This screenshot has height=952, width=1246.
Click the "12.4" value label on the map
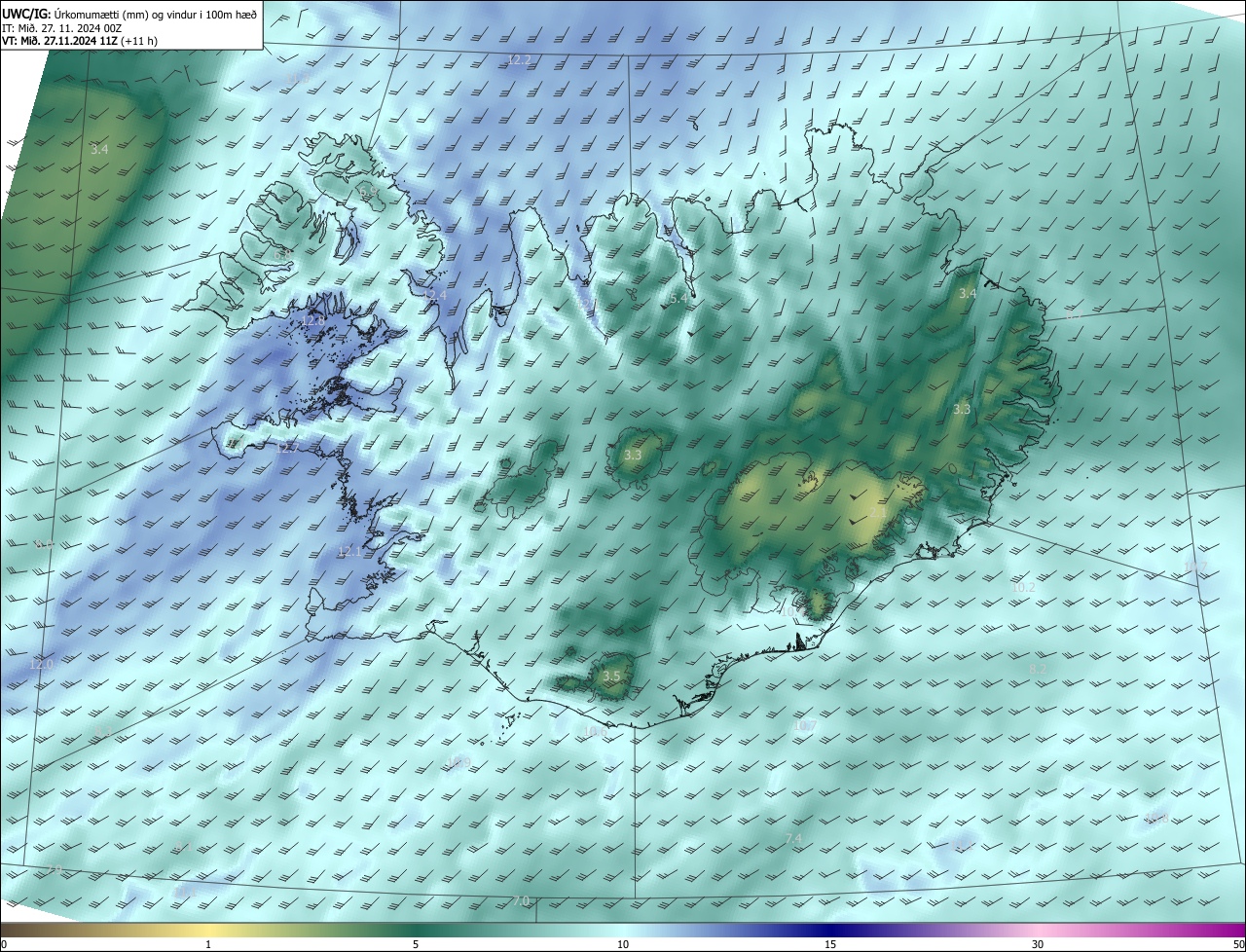click(x=435, y=295)
